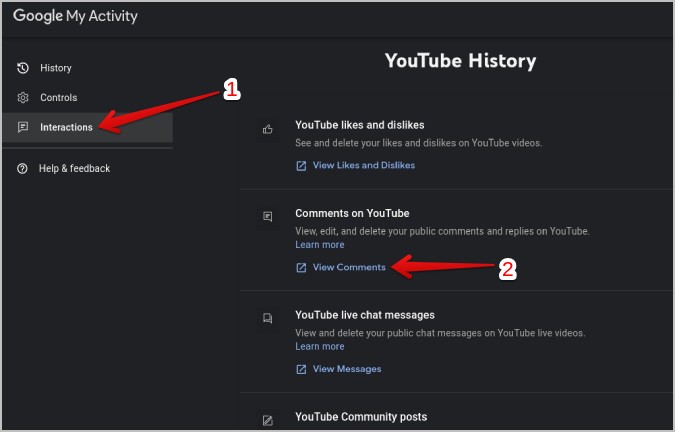Click the History clock icon in sidebar
Viewport: 675px width, 432px height.
pyautogui.click(x=23, y=68)
